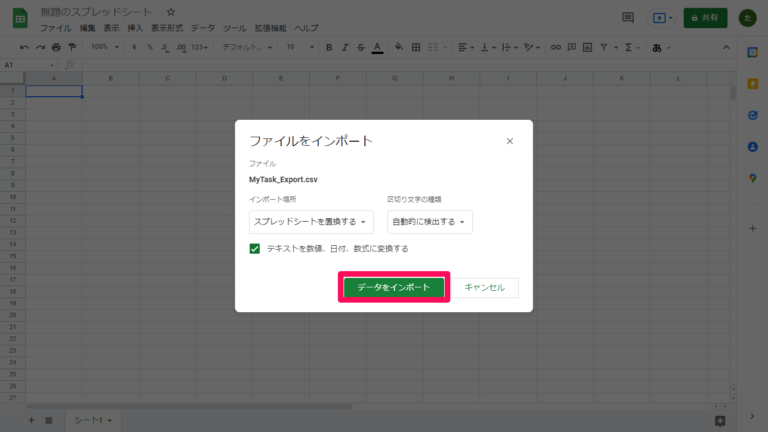Viewport: 768px width, 432px height.
Task: Open text color picker
Action: pyautogui.click(x=377, y=48)
